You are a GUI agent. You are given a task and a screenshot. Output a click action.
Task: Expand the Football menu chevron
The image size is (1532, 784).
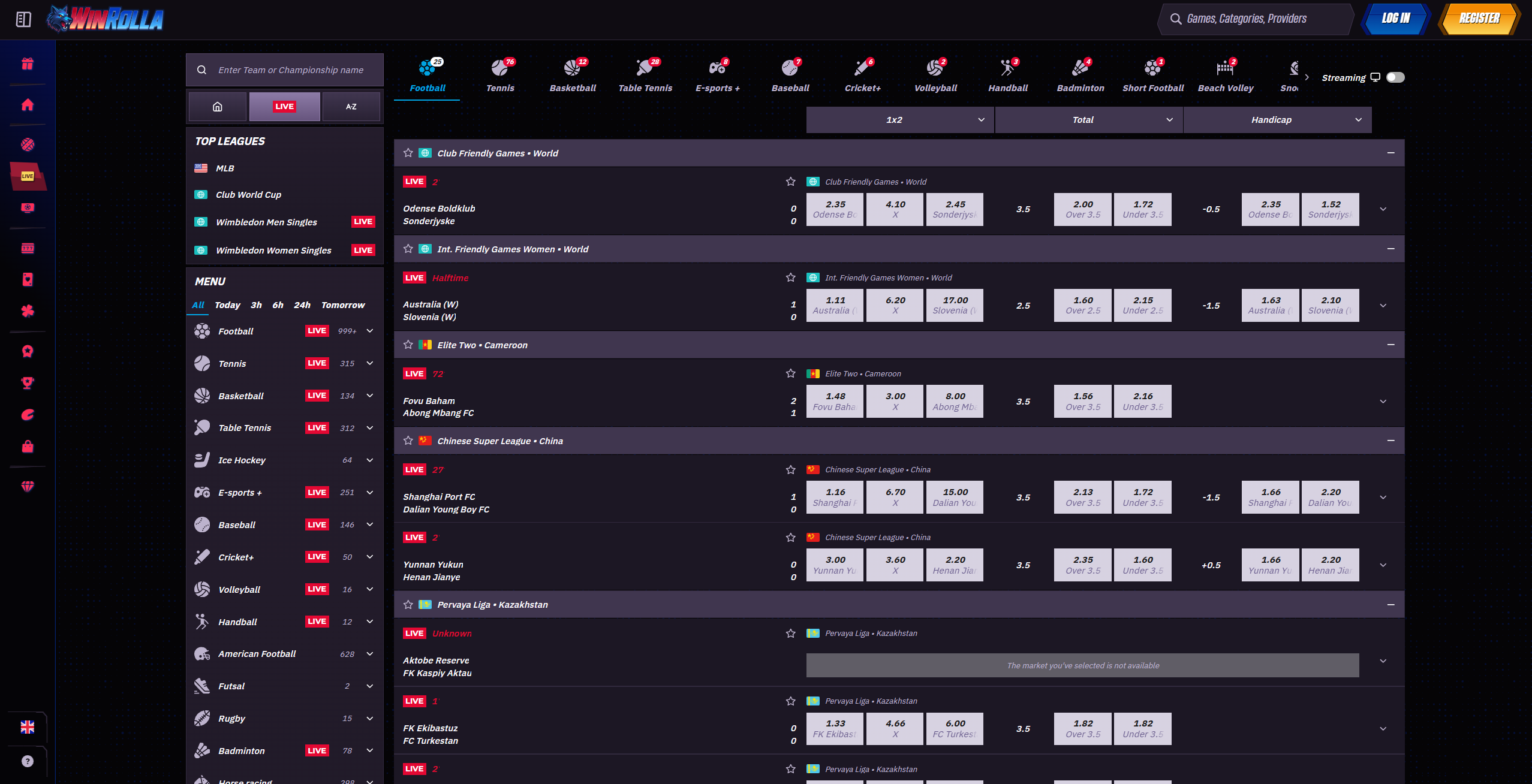[x=370, y=331]
